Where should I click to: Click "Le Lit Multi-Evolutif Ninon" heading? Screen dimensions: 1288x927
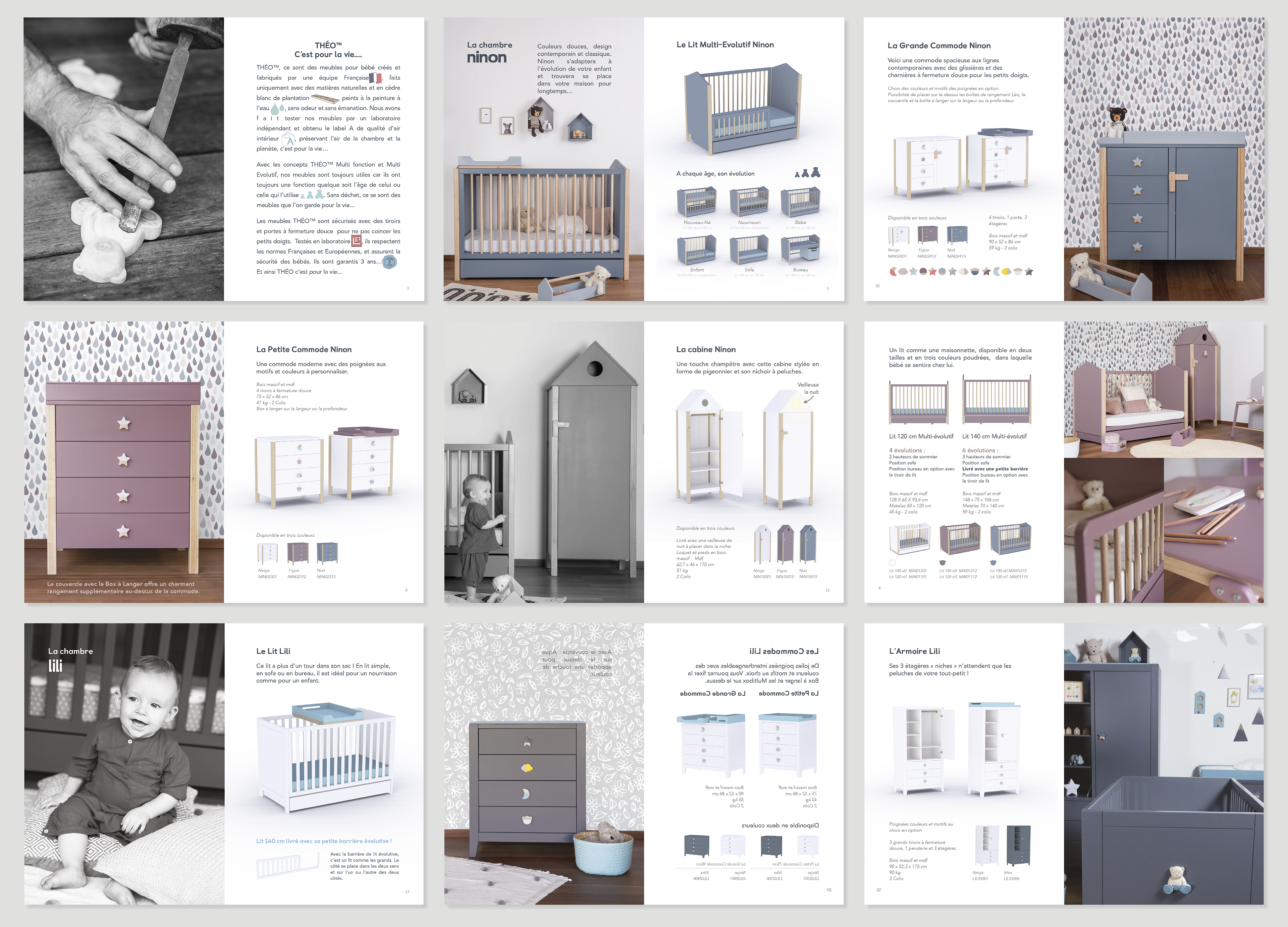pyautogui.click(x=725, y=44)
